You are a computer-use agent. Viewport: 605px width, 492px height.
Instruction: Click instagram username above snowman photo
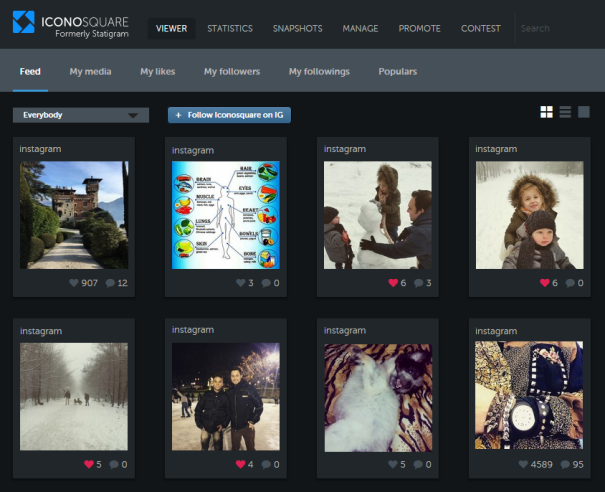click(x=345, y=149)
